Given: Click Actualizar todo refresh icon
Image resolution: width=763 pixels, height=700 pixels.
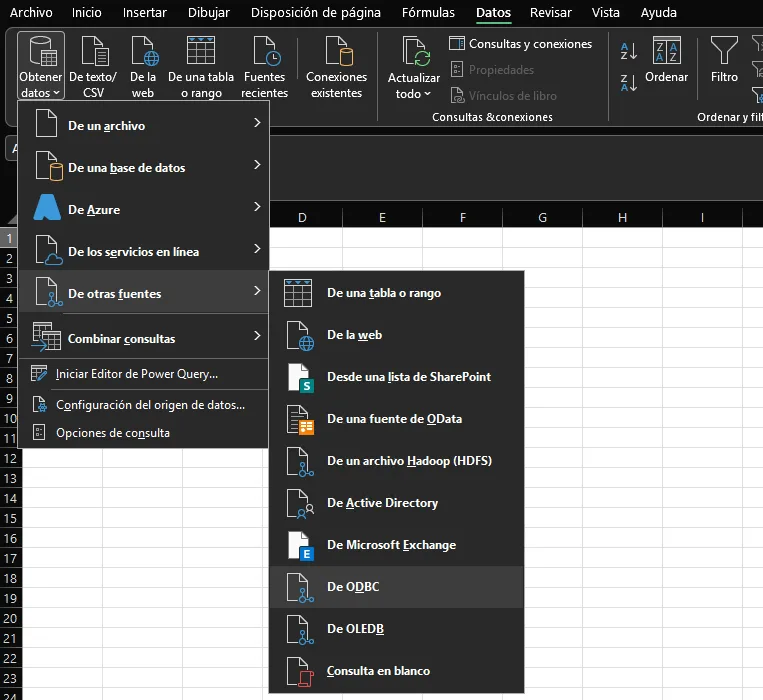Looking at the screenshot, I should pyautogui.click(x=416, y=51).
